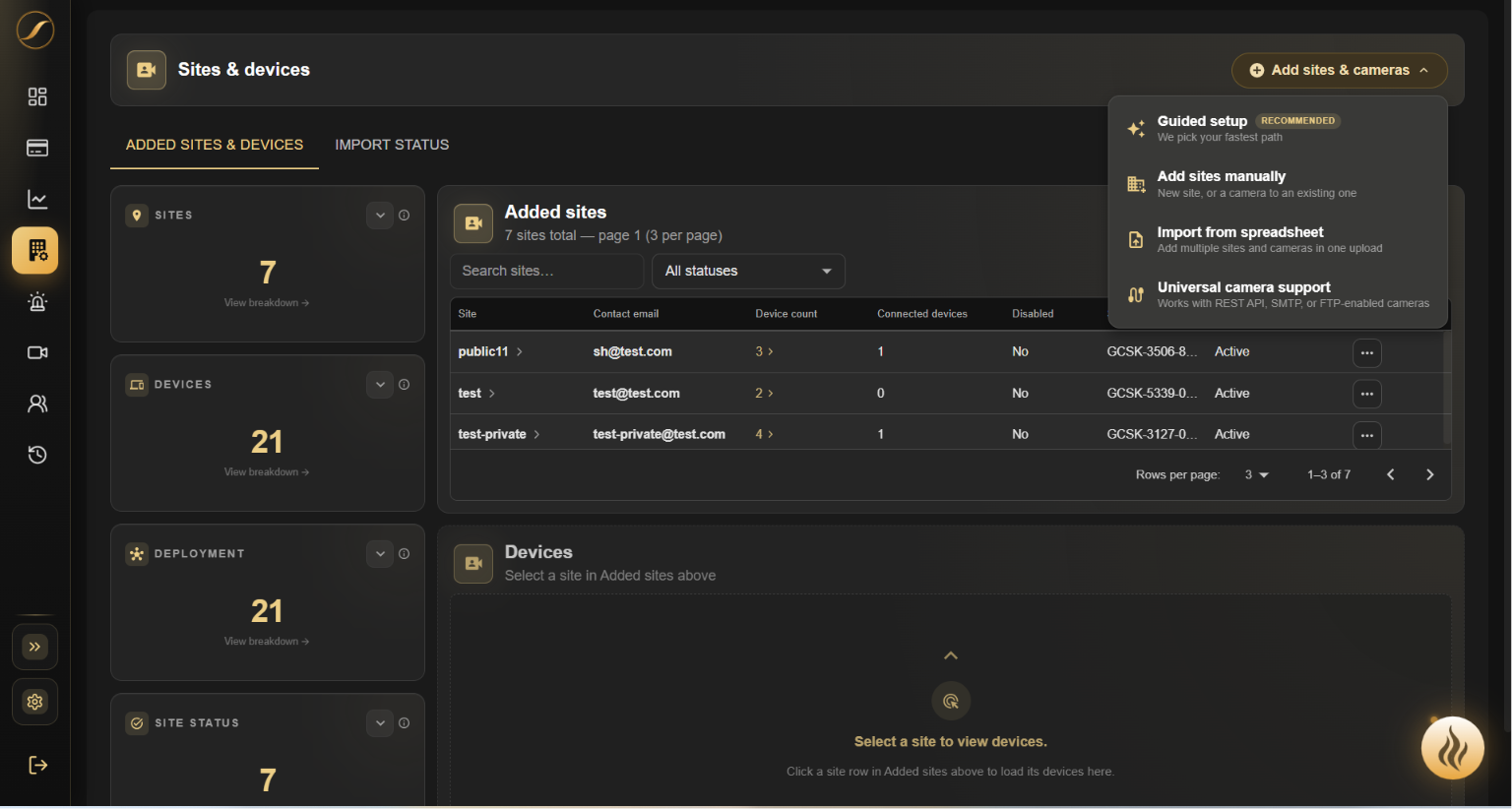Click device count 2 for test site

[x=764, y=393]
